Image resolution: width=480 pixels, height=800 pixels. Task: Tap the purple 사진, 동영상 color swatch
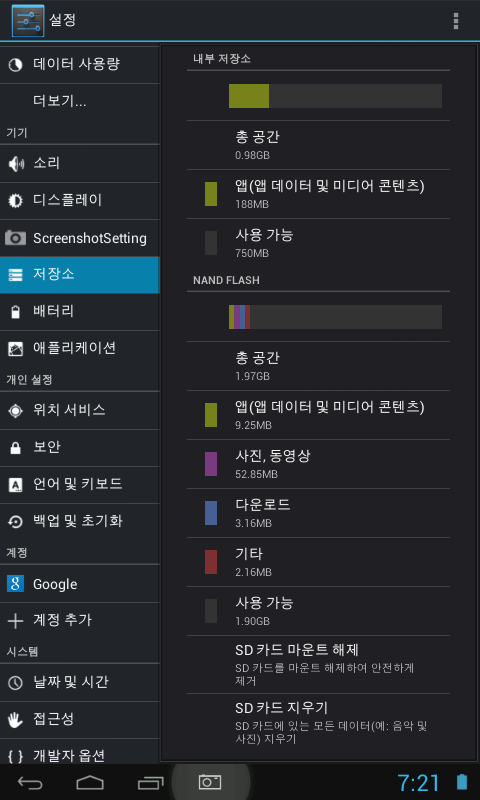(x=211, y=464)
